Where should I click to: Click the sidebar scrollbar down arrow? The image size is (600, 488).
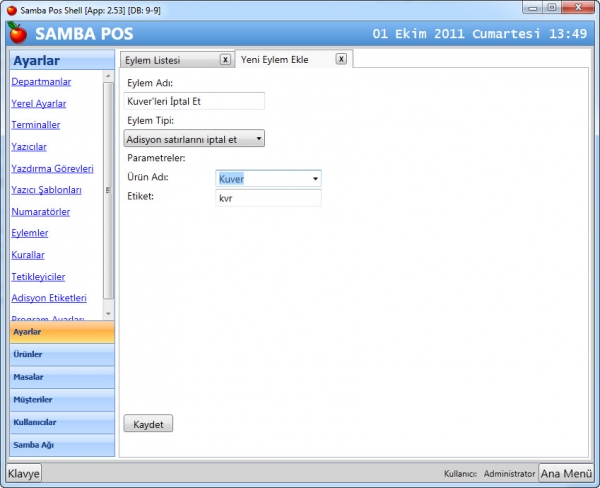[x=108, y=314]
